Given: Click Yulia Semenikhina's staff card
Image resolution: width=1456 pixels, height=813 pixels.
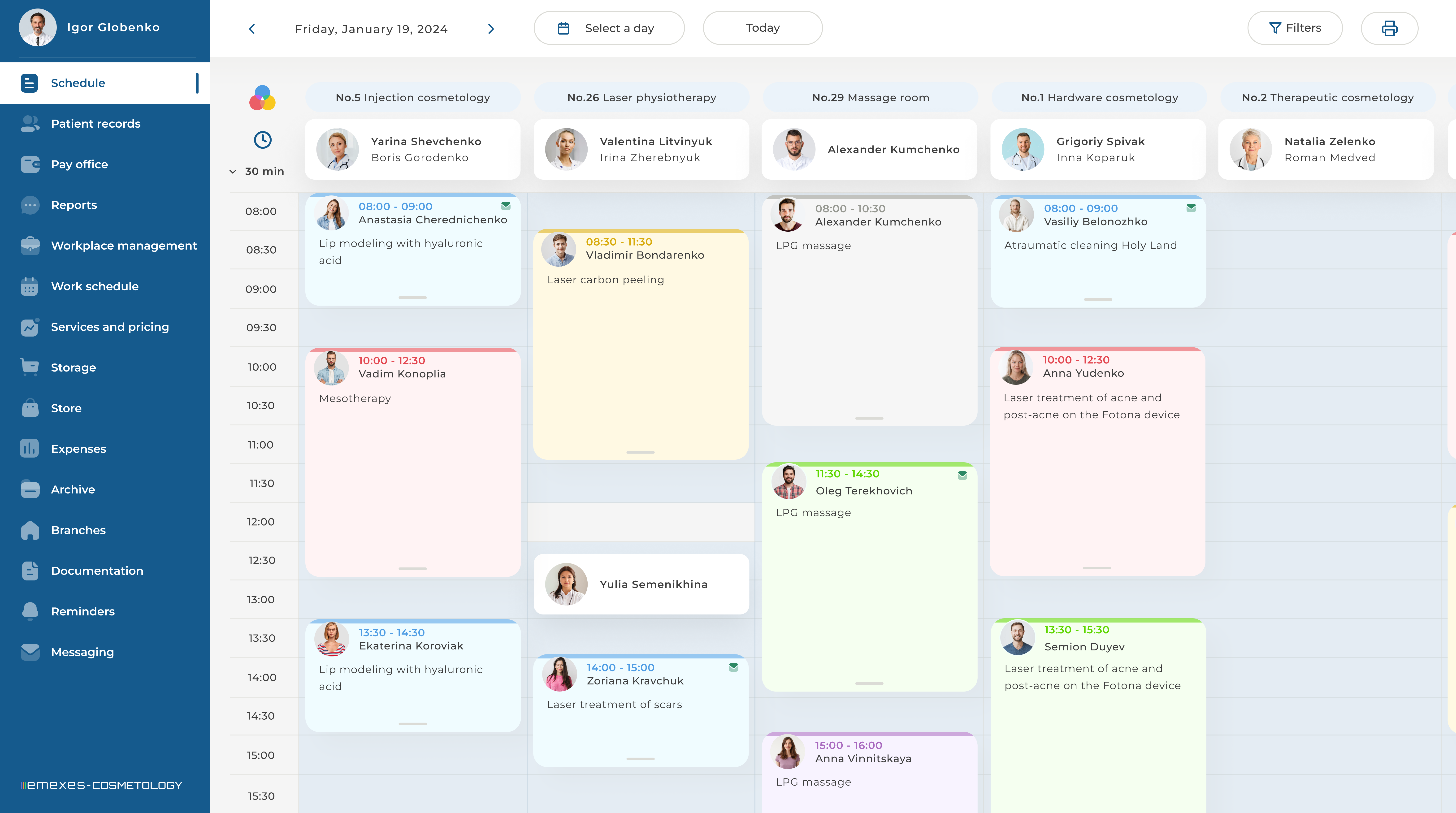Looking at the screenshot, I should pos(641,584).
